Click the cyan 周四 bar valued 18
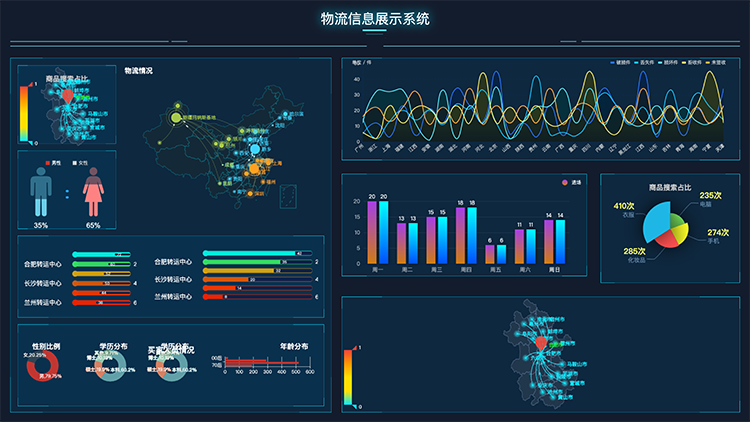750x422 pixels. pyautogui.click(x=472, y=235)
